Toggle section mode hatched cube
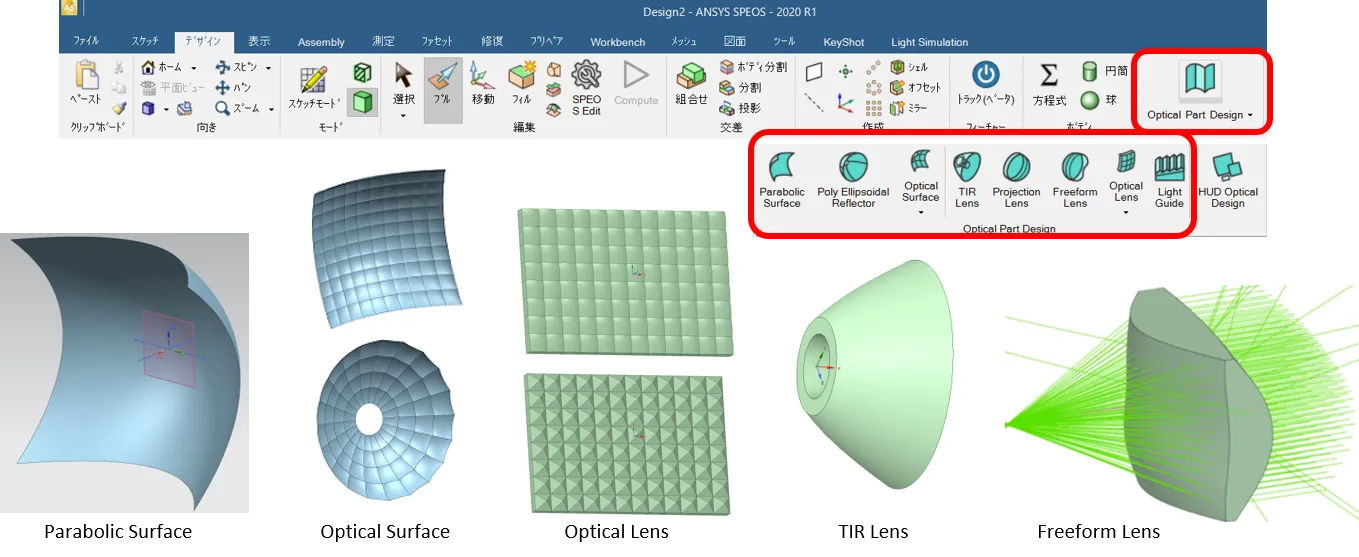This screenshot has height=557, width=1359. pyautogui.click(x=362, y=73)
